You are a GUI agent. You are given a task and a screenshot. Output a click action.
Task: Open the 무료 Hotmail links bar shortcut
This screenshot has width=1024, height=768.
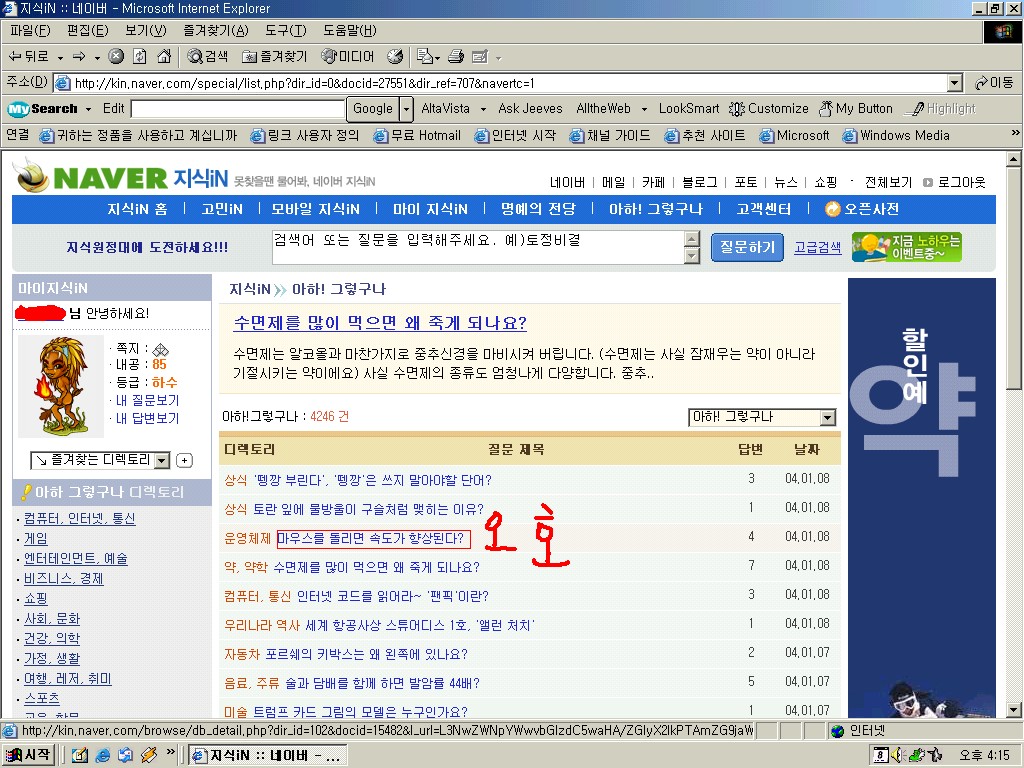(417, 135)
